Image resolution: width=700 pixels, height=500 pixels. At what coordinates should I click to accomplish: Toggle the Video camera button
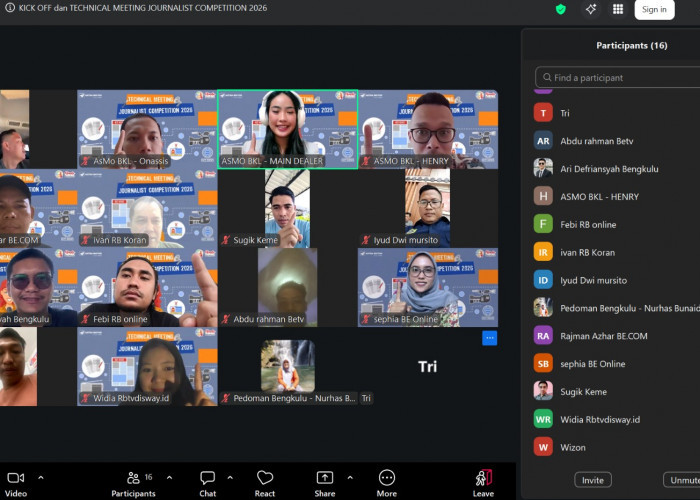point(16,484)
